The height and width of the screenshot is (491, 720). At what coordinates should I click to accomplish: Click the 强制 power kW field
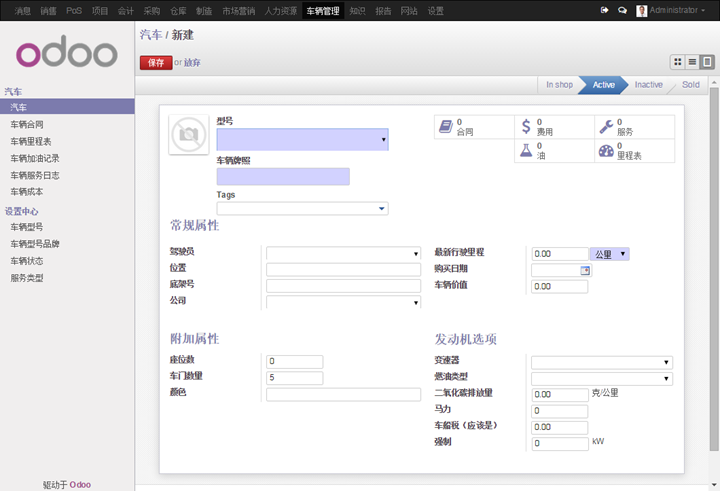click(560, 444)
